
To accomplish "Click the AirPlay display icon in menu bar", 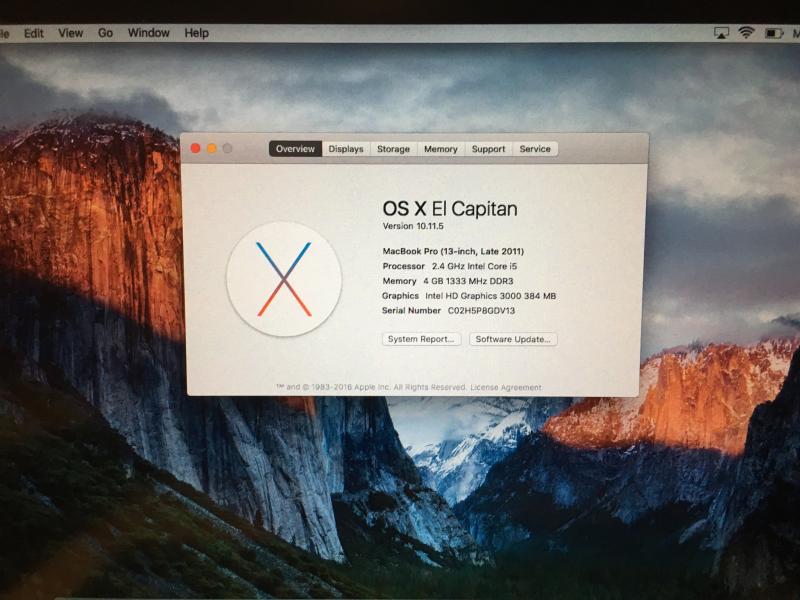I will pyautogui.click(x=721, y=34).
